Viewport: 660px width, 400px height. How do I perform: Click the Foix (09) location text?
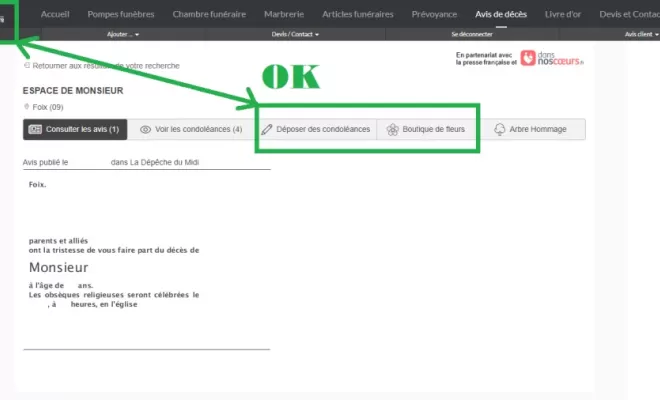click(48, 107)
